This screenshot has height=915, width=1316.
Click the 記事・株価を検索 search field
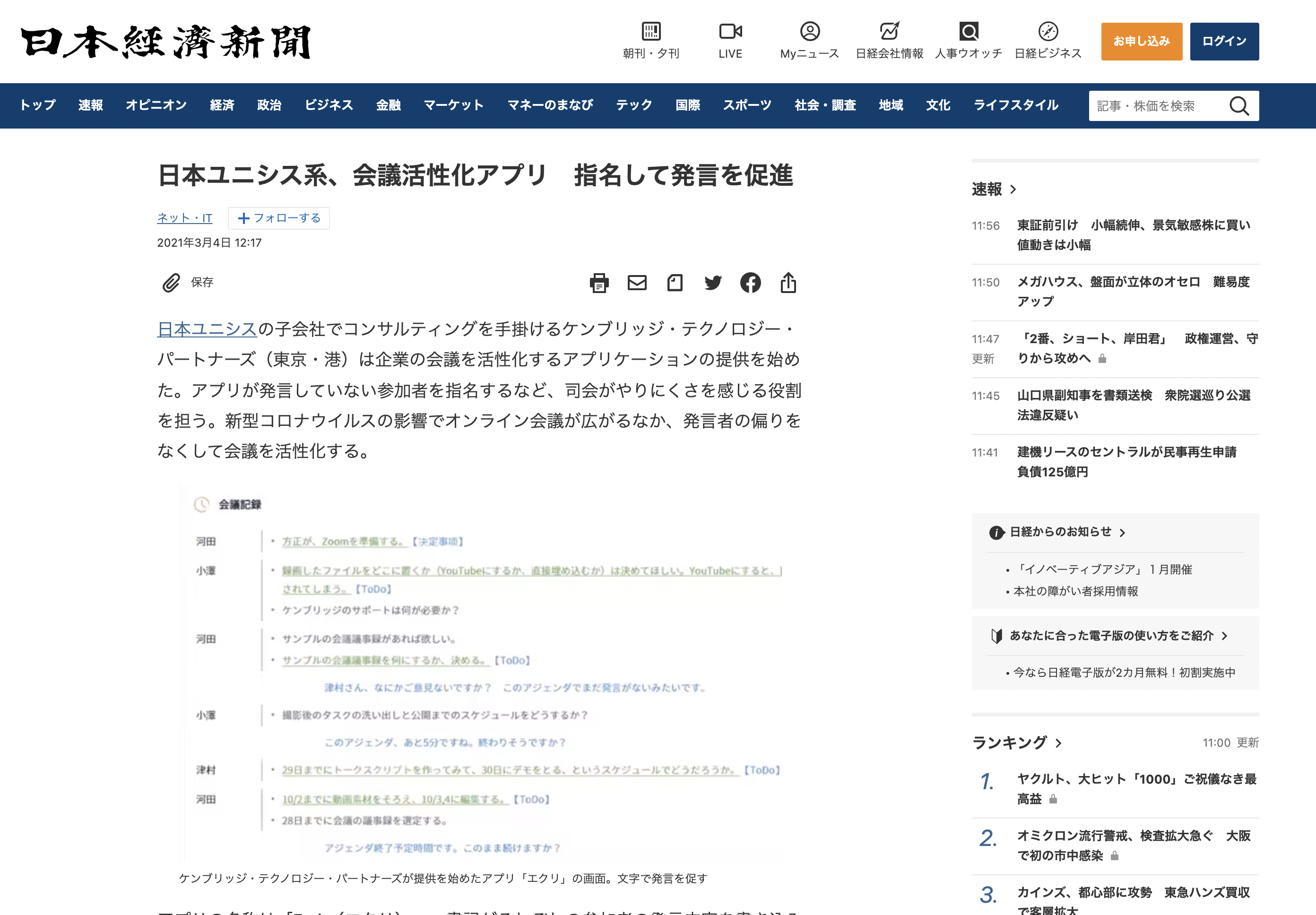1158,106
